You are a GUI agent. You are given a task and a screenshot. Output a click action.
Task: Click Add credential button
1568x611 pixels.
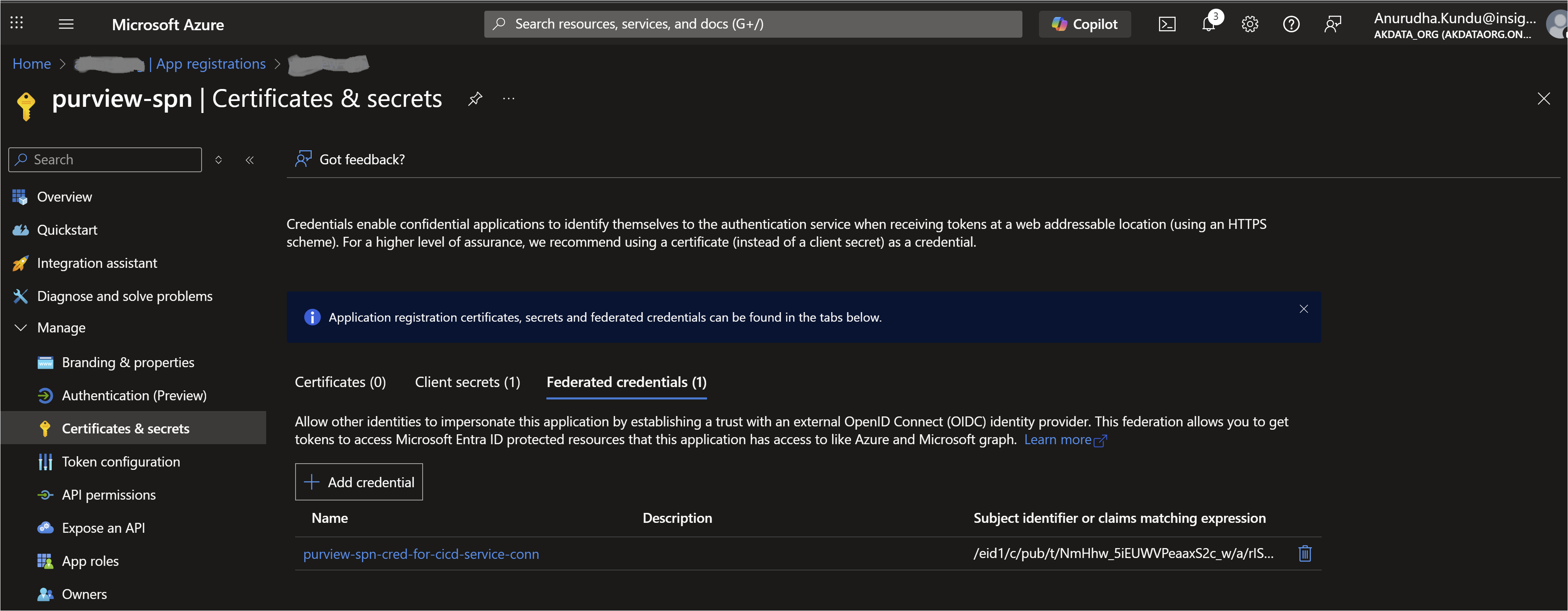click(x=359, y=482)
